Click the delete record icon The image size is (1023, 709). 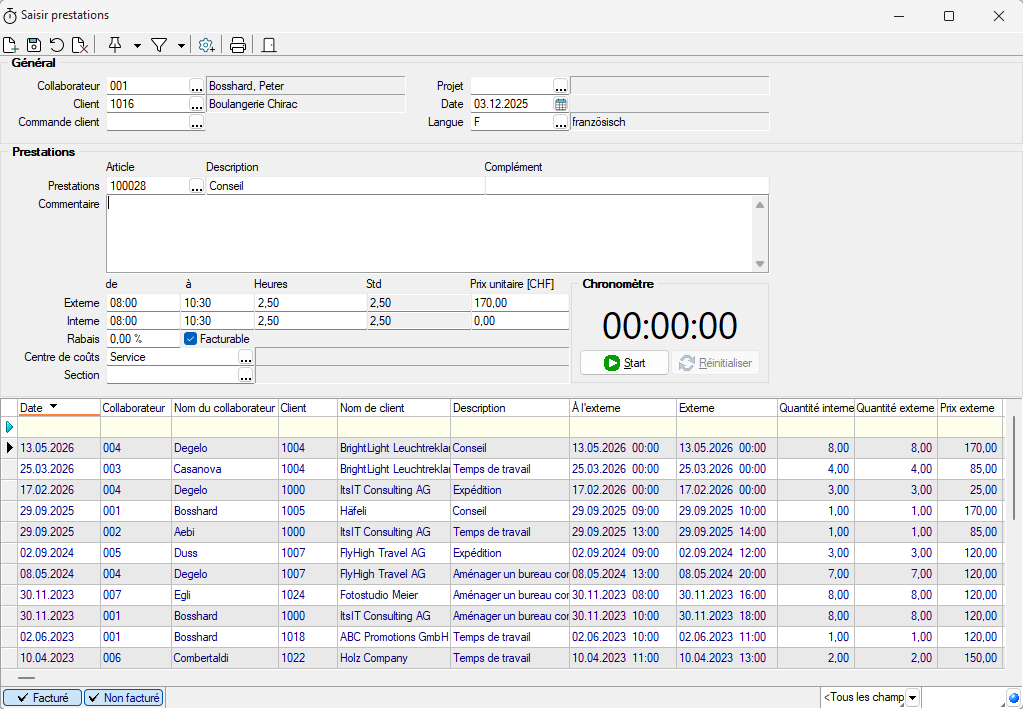coord(79,45)
